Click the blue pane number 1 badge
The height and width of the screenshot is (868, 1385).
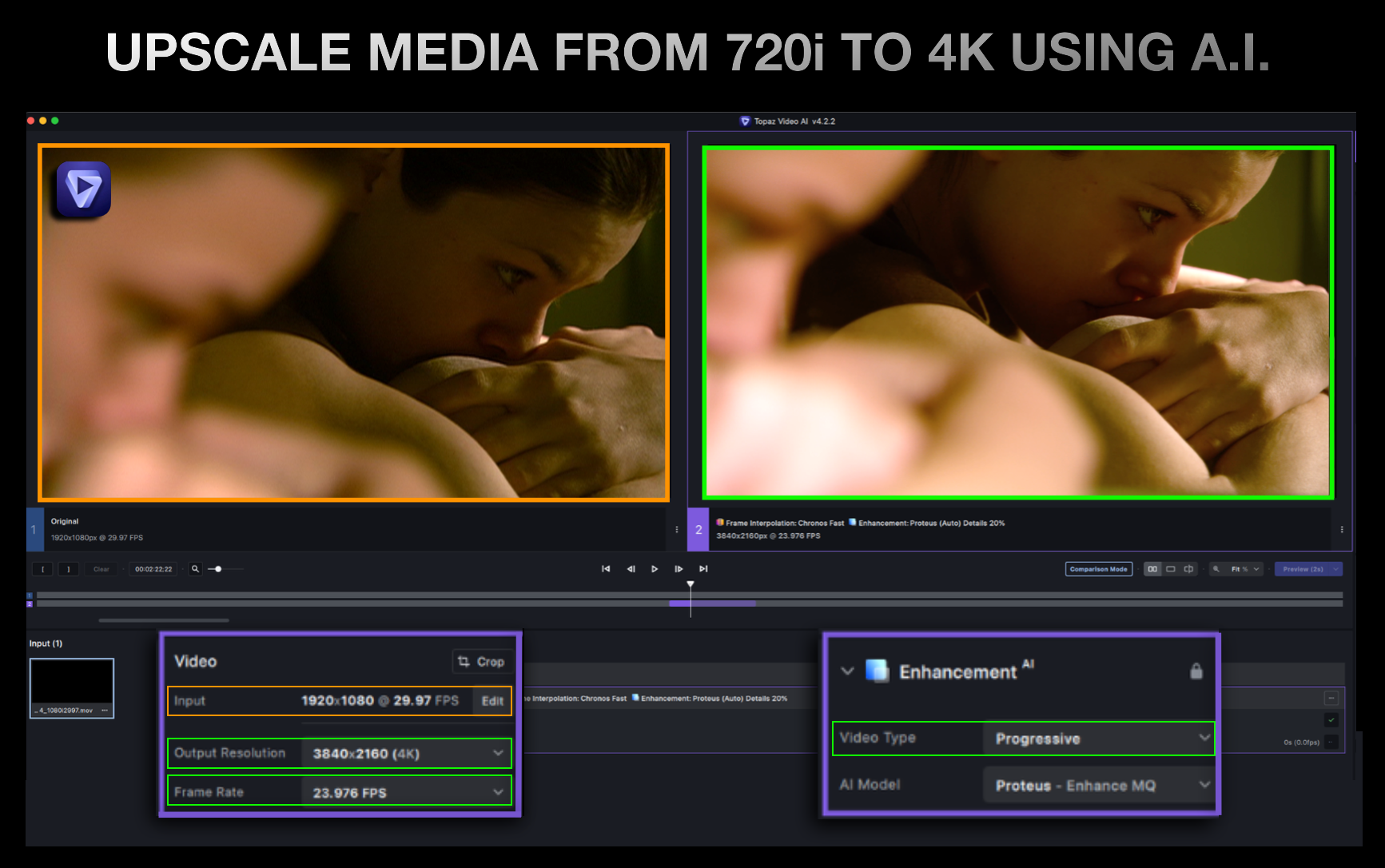(x=34, y=530)
